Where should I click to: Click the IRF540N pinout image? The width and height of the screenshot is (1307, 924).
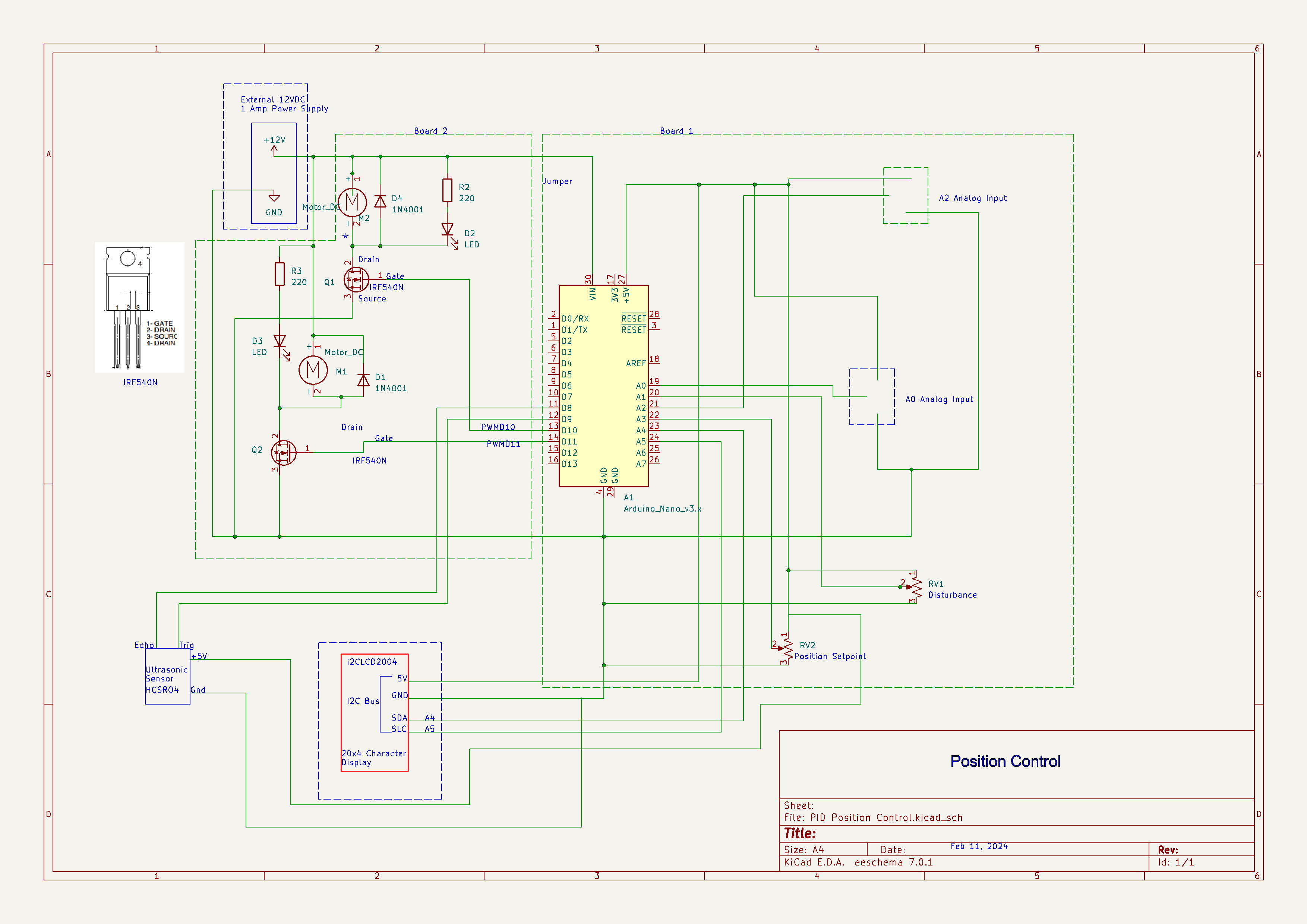pyautogui.click(x=139, y=307)
